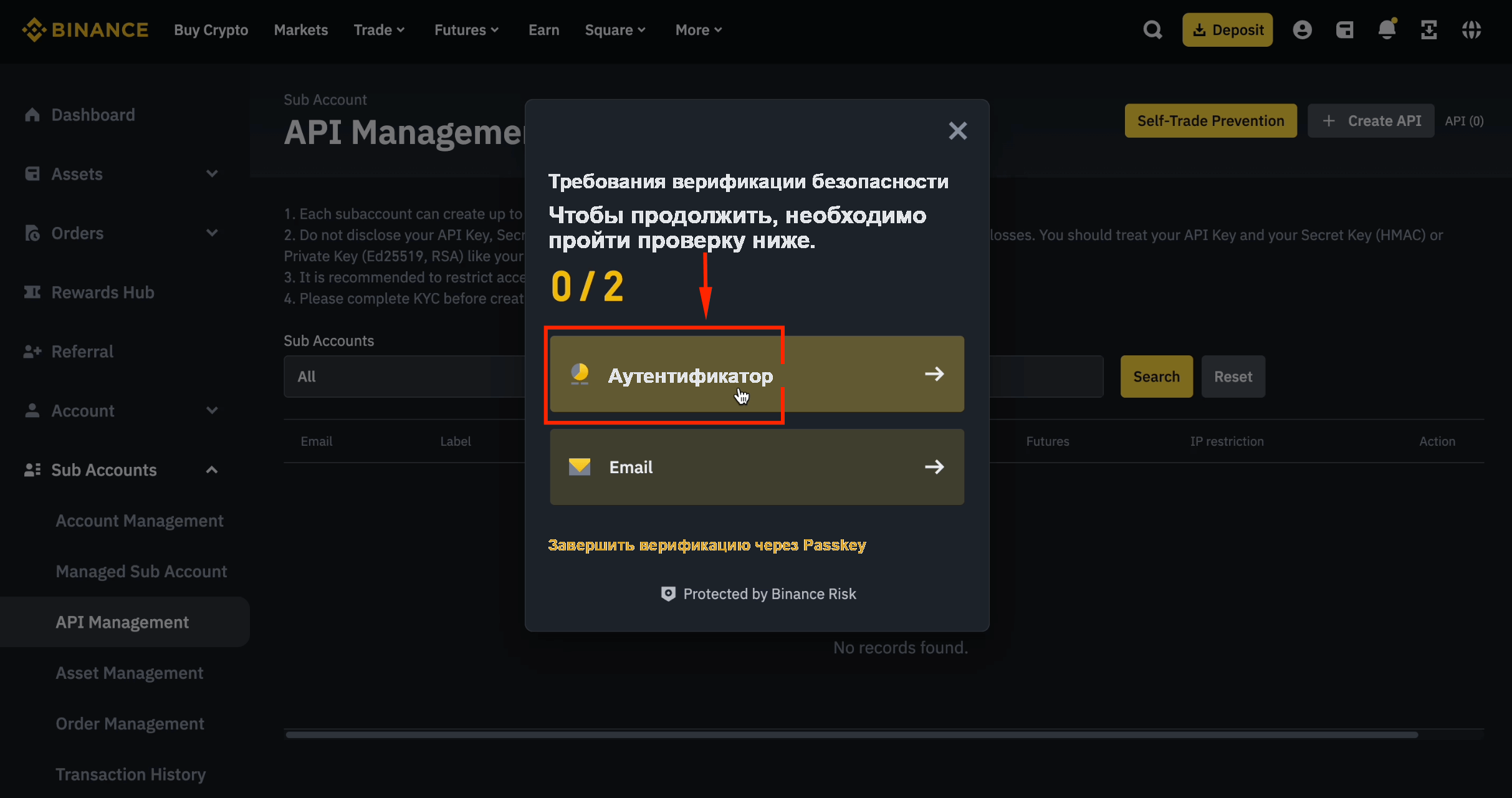Click the Assets wallet icon in sidebar

point(32,174)
